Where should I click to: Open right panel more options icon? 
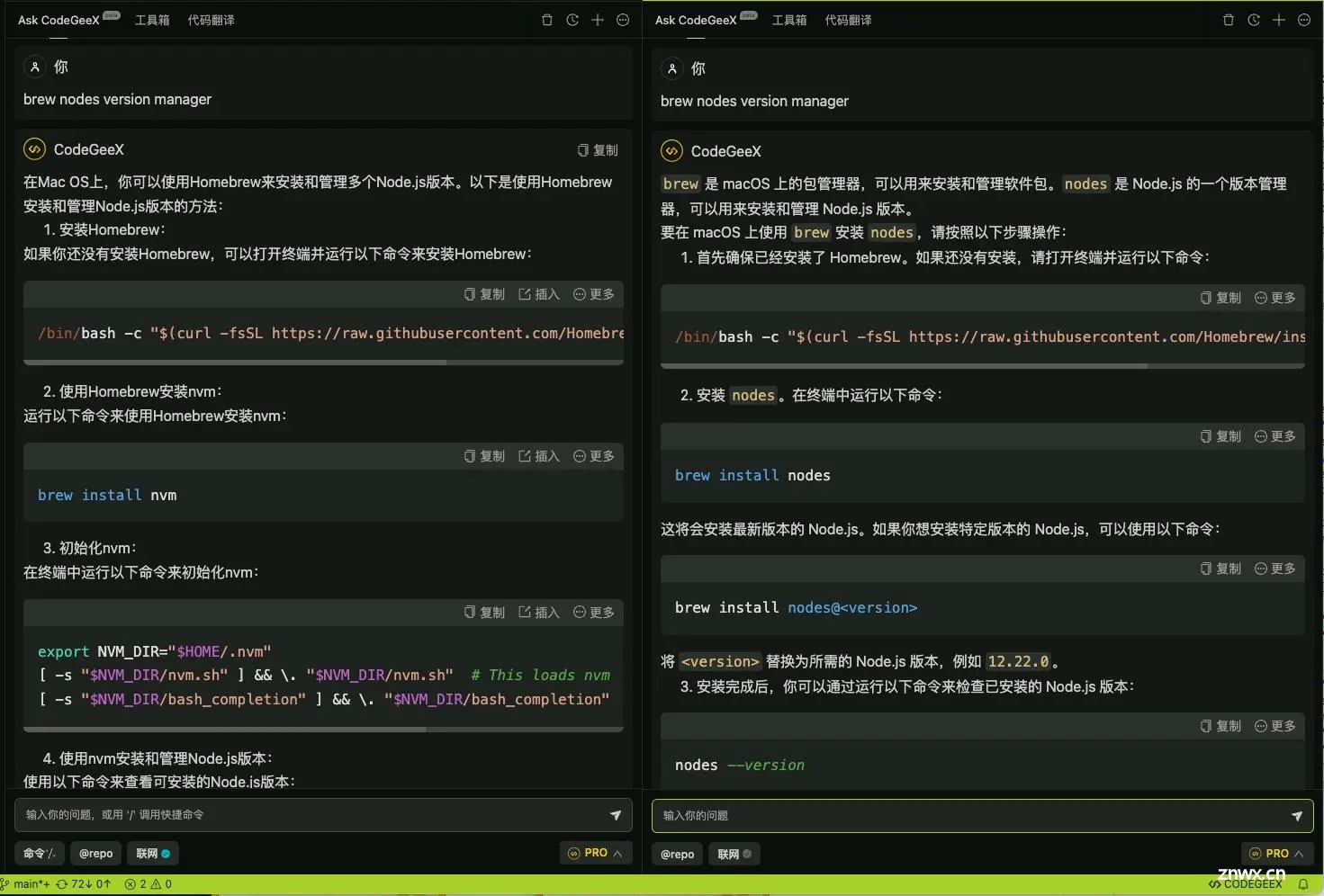1304,20
